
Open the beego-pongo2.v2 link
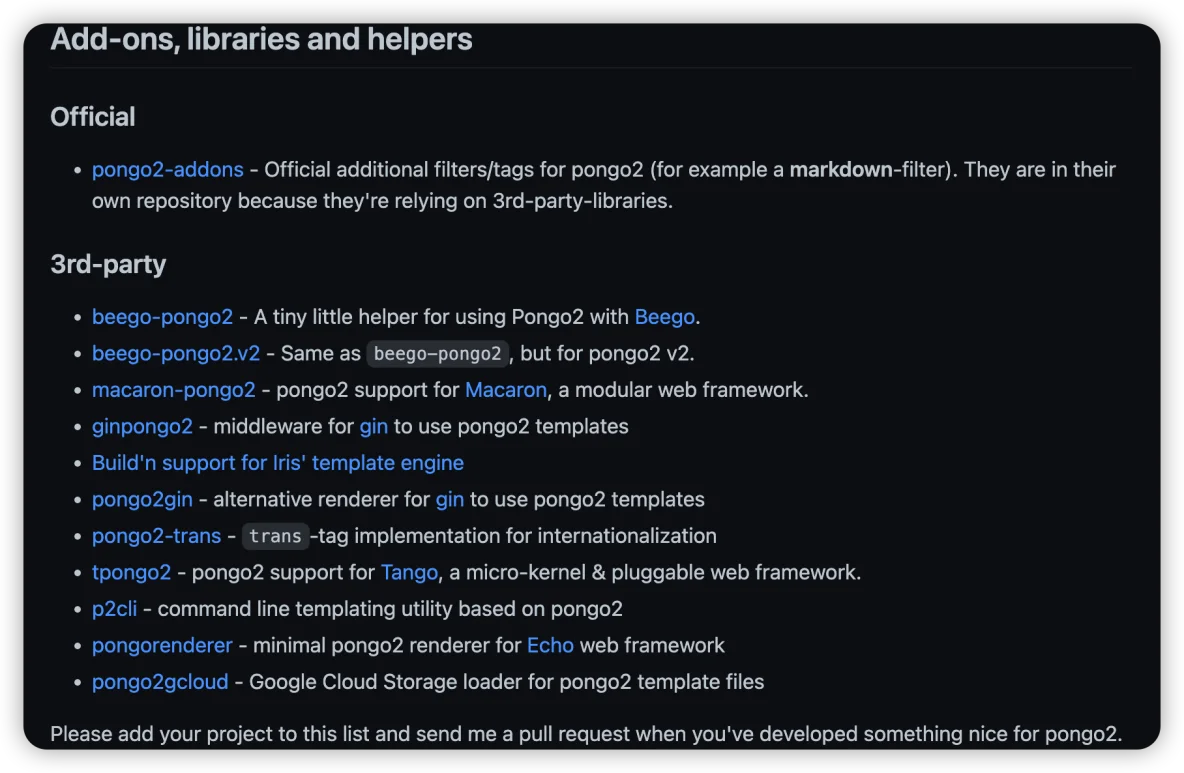pos(176,353)
